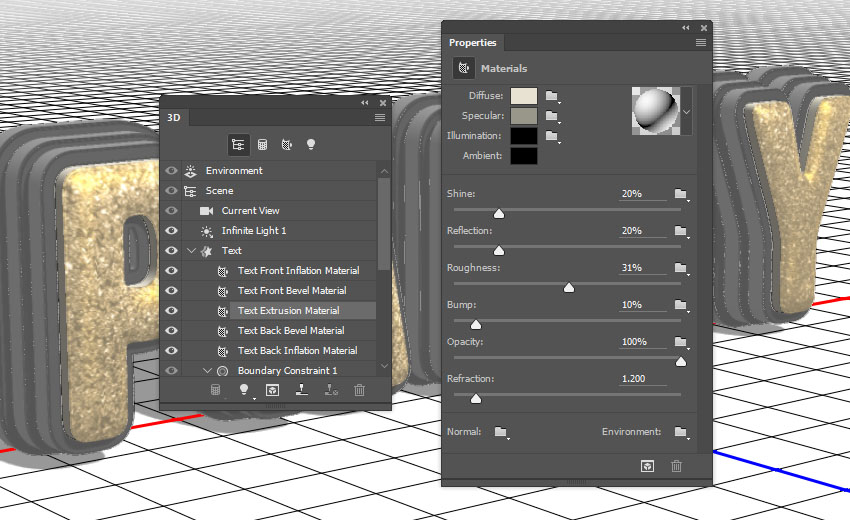Viewport: 850px width, 520px height.
Task: Hide the Infinite Light 1 layer
Action: [171, 231]
